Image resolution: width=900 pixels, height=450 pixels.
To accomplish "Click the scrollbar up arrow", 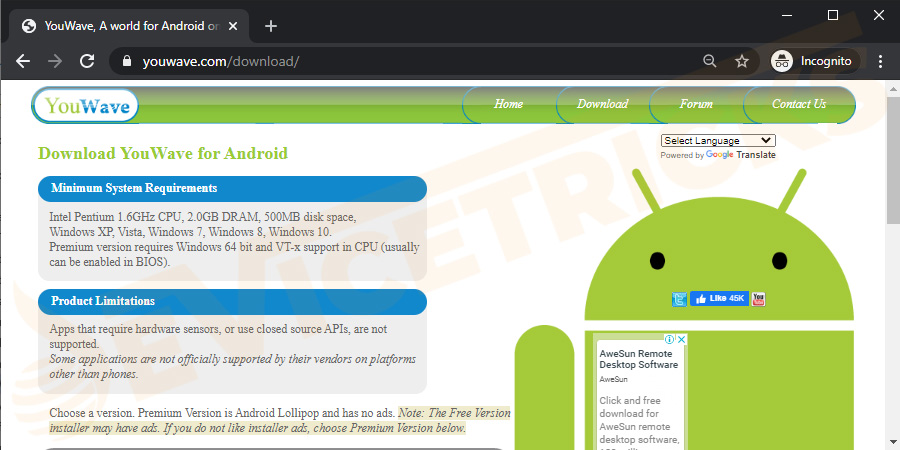I will click(x=893, y=88).
